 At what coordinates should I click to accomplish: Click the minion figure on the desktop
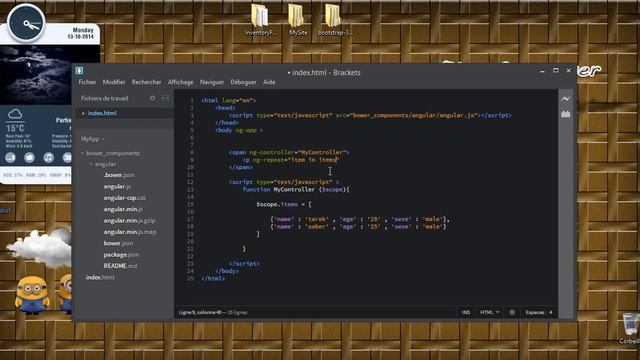(32, 295)
